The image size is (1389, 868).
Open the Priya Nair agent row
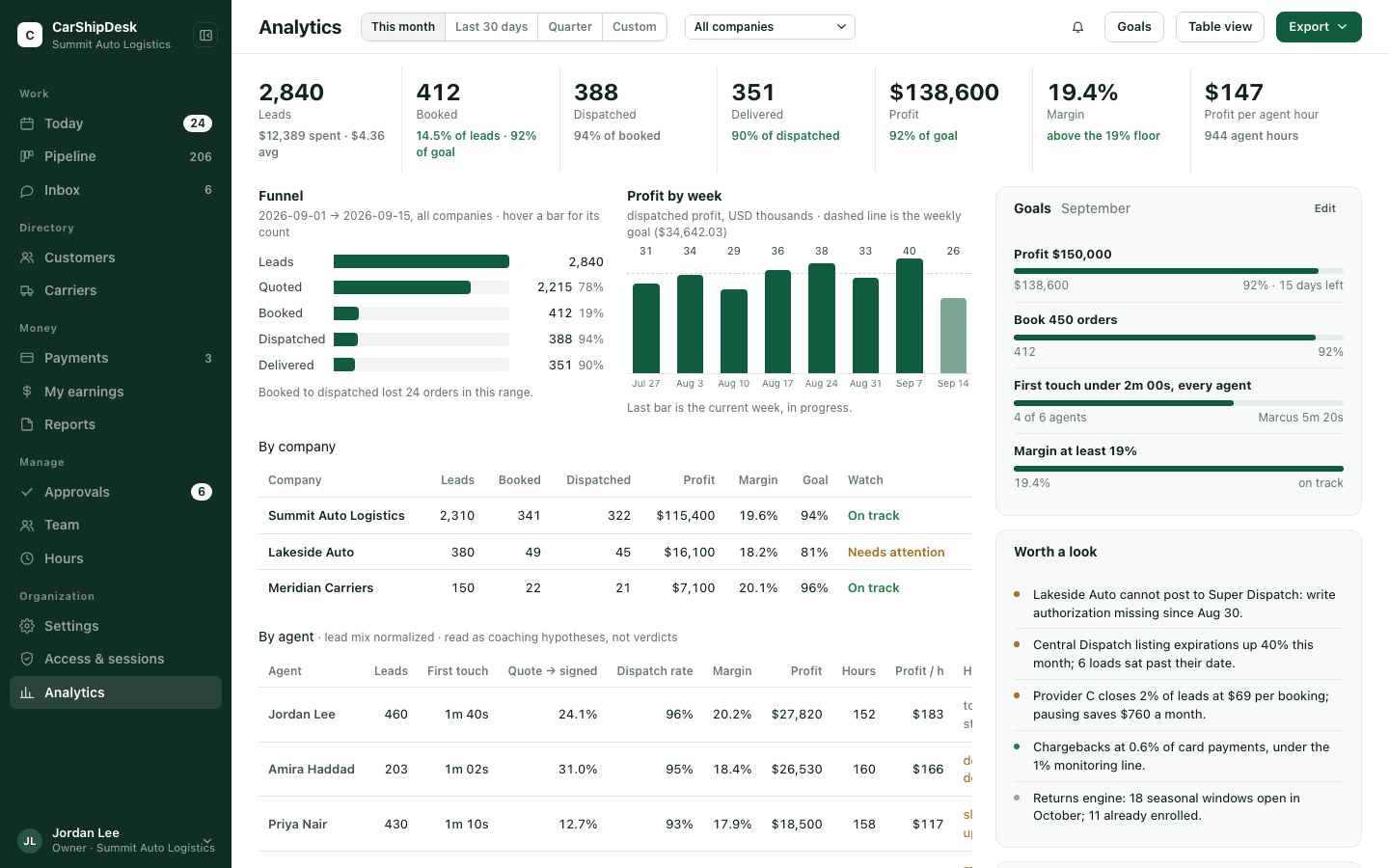[615, 825]
